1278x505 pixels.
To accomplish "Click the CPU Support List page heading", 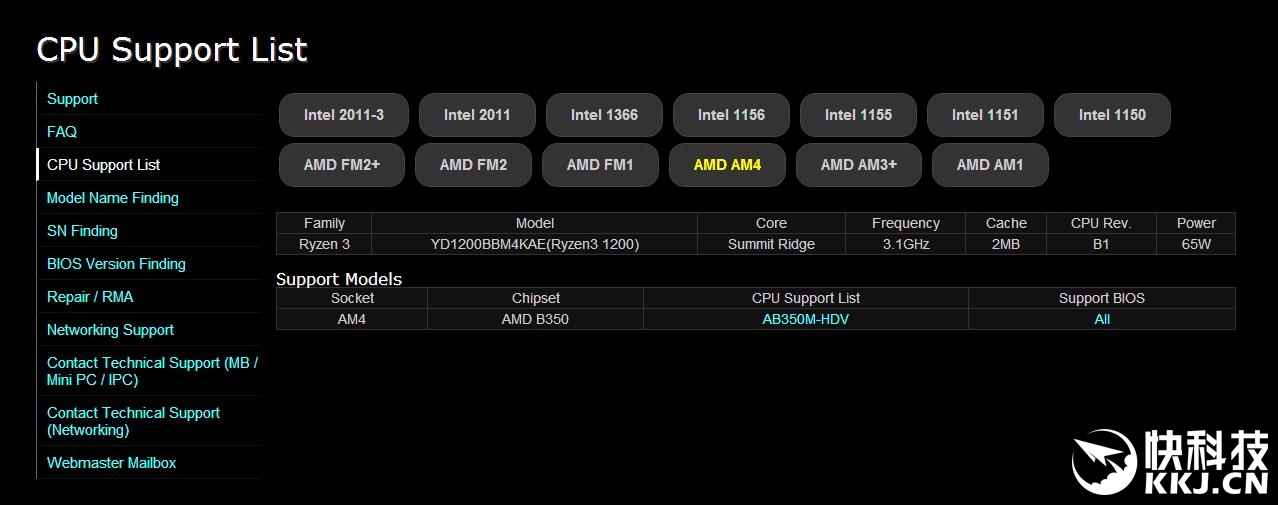I will [172, 50].
